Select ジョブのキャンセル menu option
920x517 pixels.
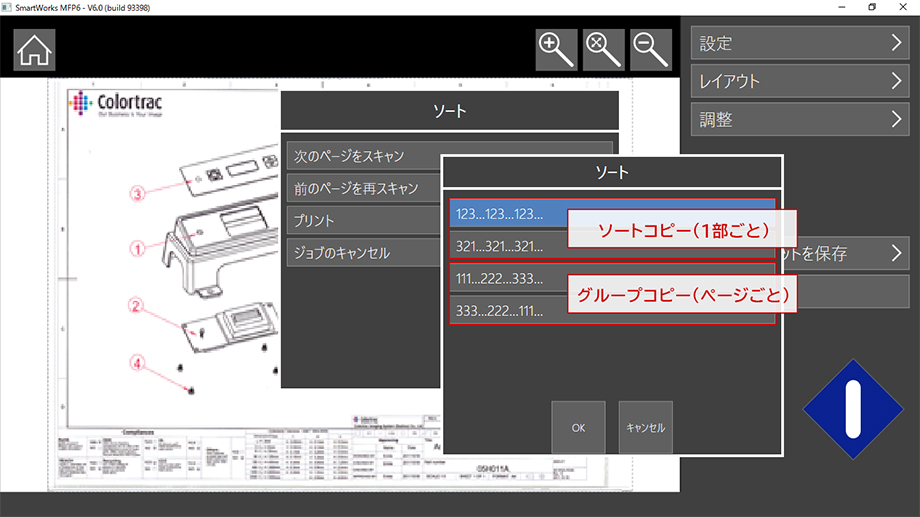362,253
